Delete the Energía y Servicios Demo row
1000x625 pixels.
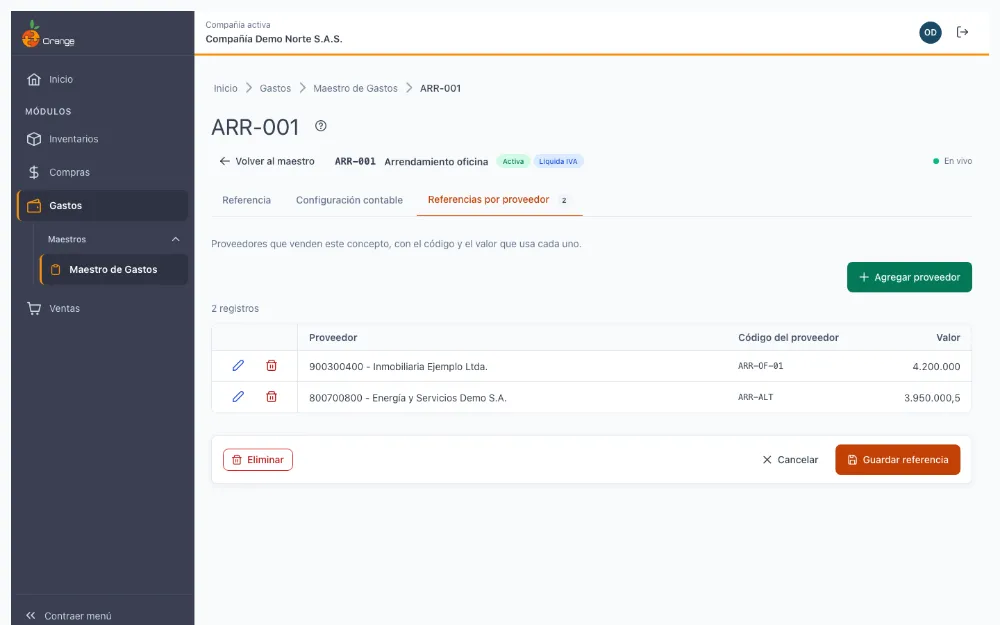[x=271, y=397]
